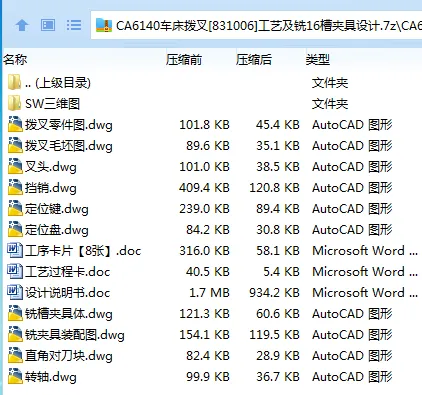Click the 铣槽夹具体.dwg file icon
Viewport: 422px width, 395px height.
pos(15,313)
